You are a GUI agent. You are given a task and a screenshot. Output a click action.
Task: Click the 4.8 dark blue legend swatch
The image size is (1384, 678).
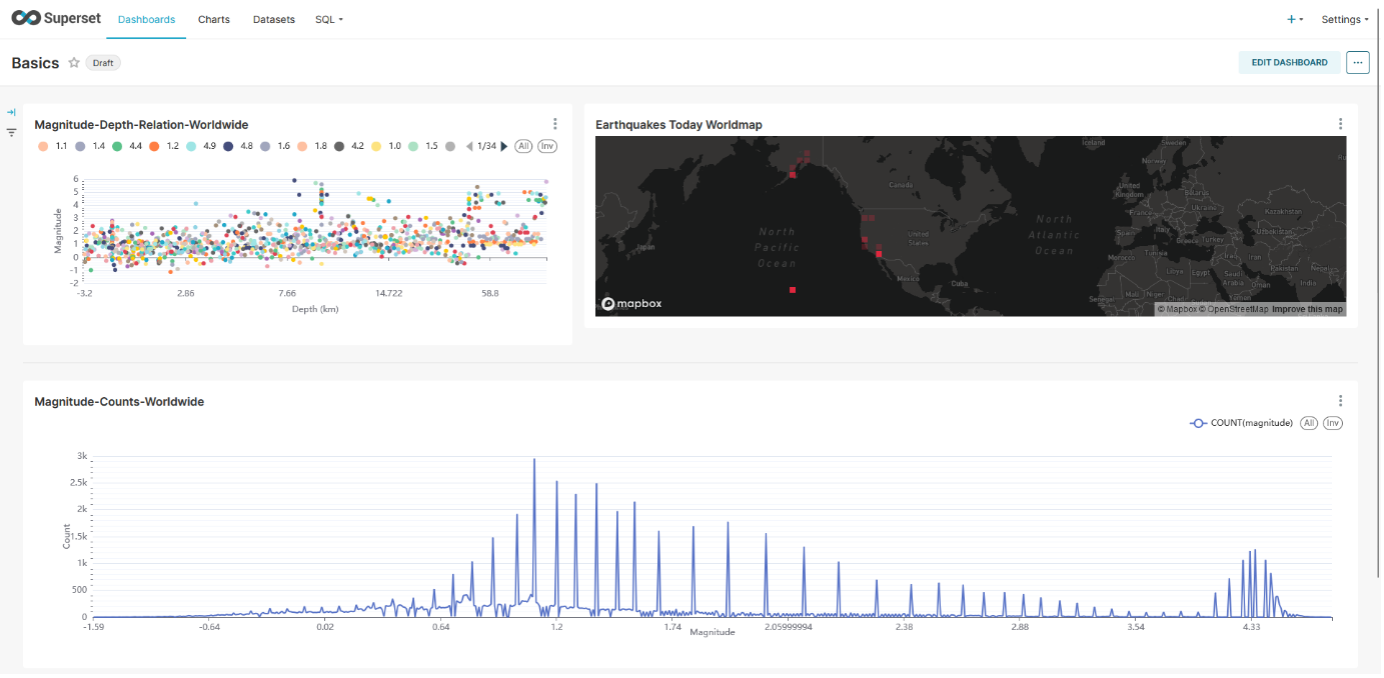[x=229, y=146]
